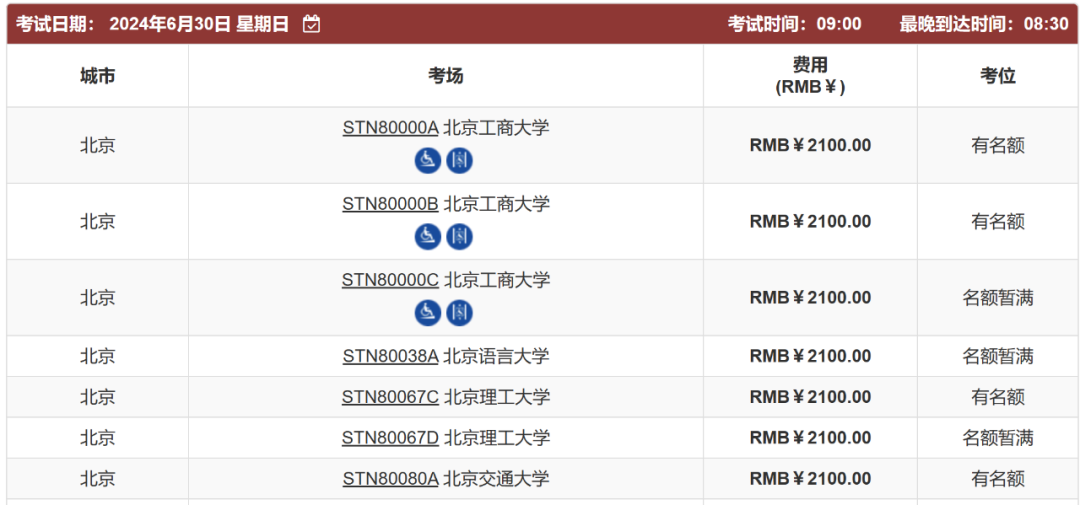Click the fee for STN80000B row

click(x=810, y=221)
